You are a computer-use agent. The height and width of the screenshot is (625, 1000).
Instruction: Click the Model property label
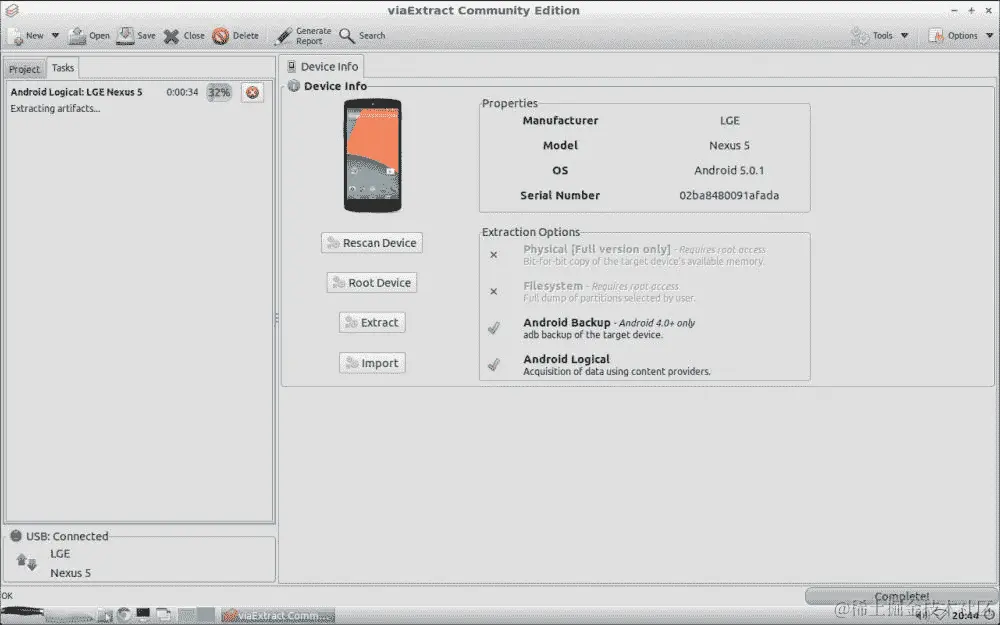[560, 145]
